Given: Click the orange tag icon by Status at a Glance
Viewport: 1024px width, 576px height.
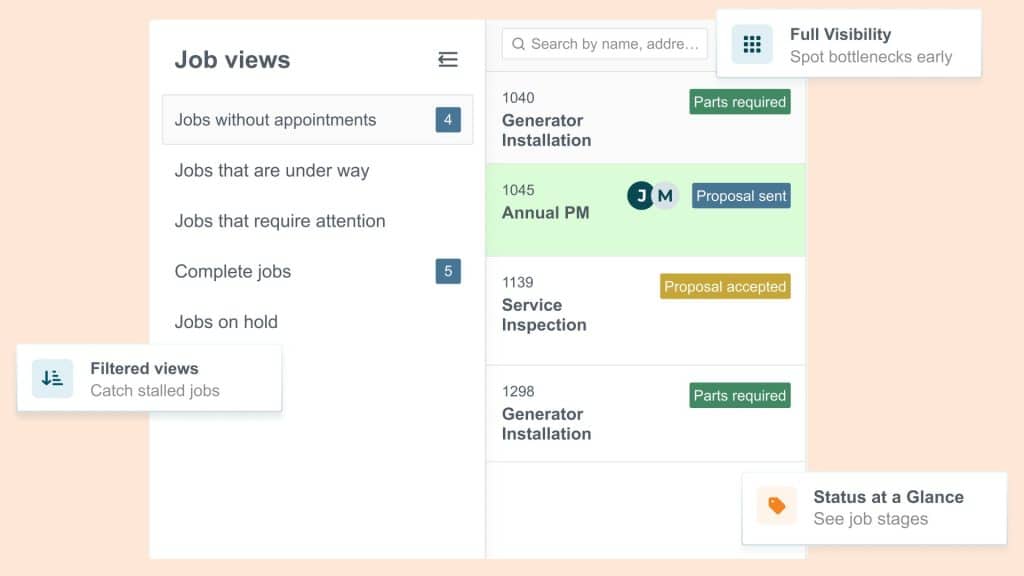Looking at the screenshot, I should 776,505.
